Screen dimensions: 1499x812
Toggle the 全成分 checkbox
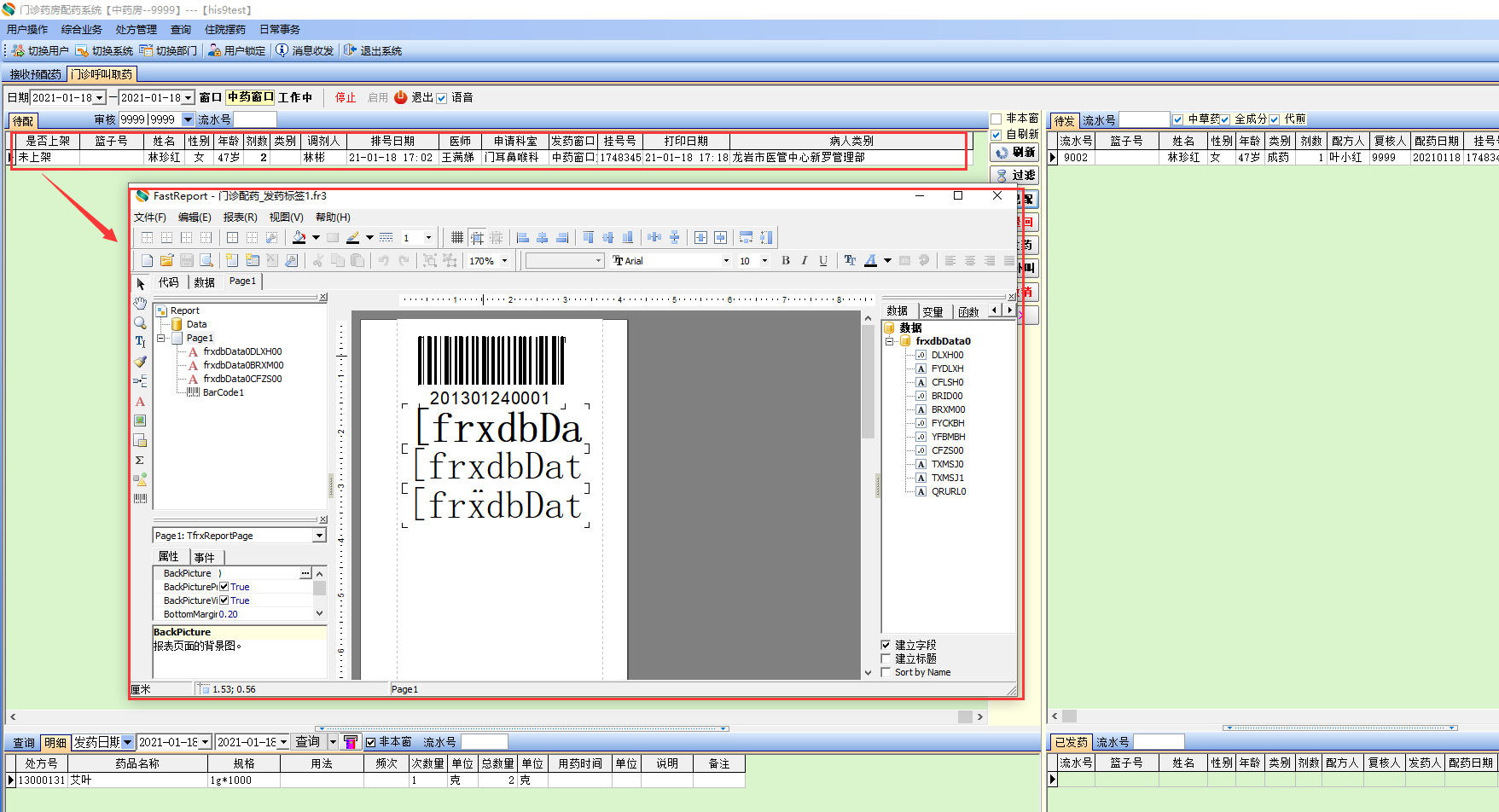[x=1225, y=120]
